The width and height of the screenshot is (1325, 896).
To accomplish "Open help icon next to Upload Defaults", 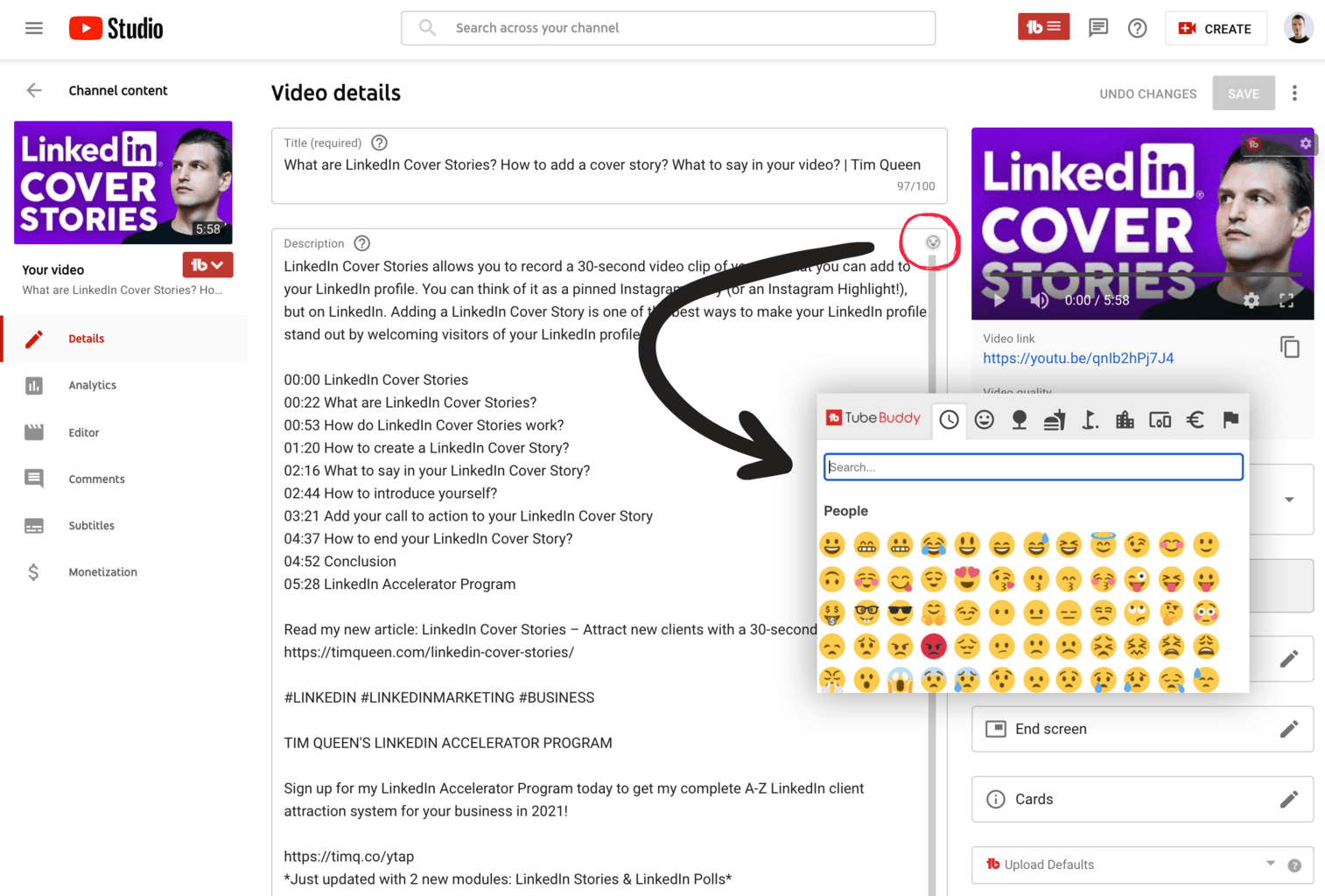I will pyautogui.click(x=1294, y=865).
